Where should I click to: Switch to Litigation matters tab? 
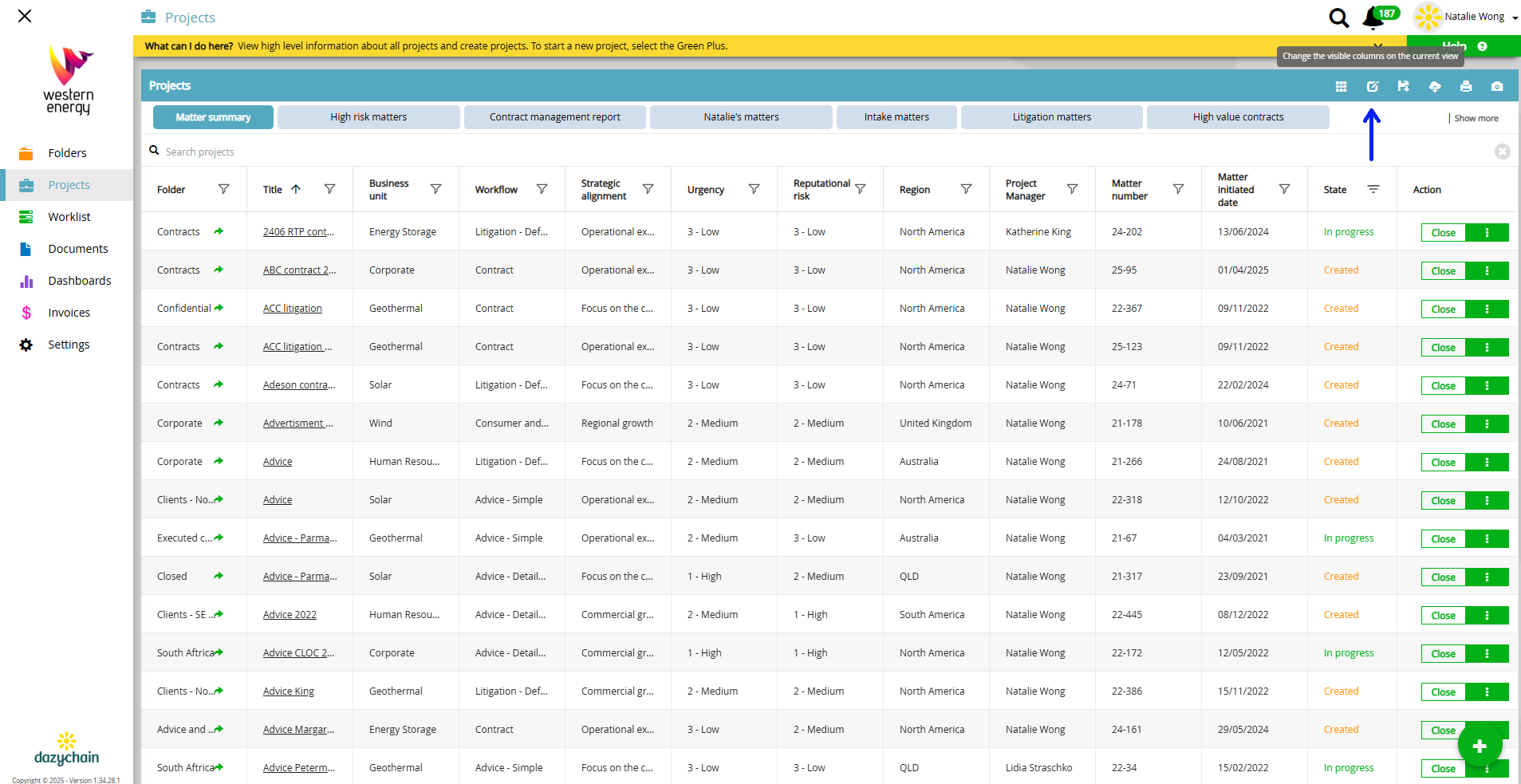coord(1051,117)
